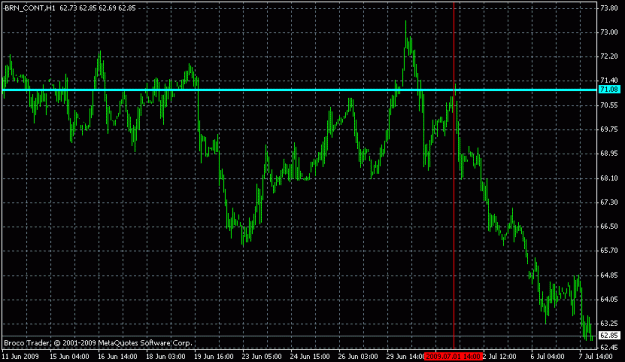625x362 pixels.
Task: Click the 19 Jun 16:00 time label
Action: coord(214,356)
